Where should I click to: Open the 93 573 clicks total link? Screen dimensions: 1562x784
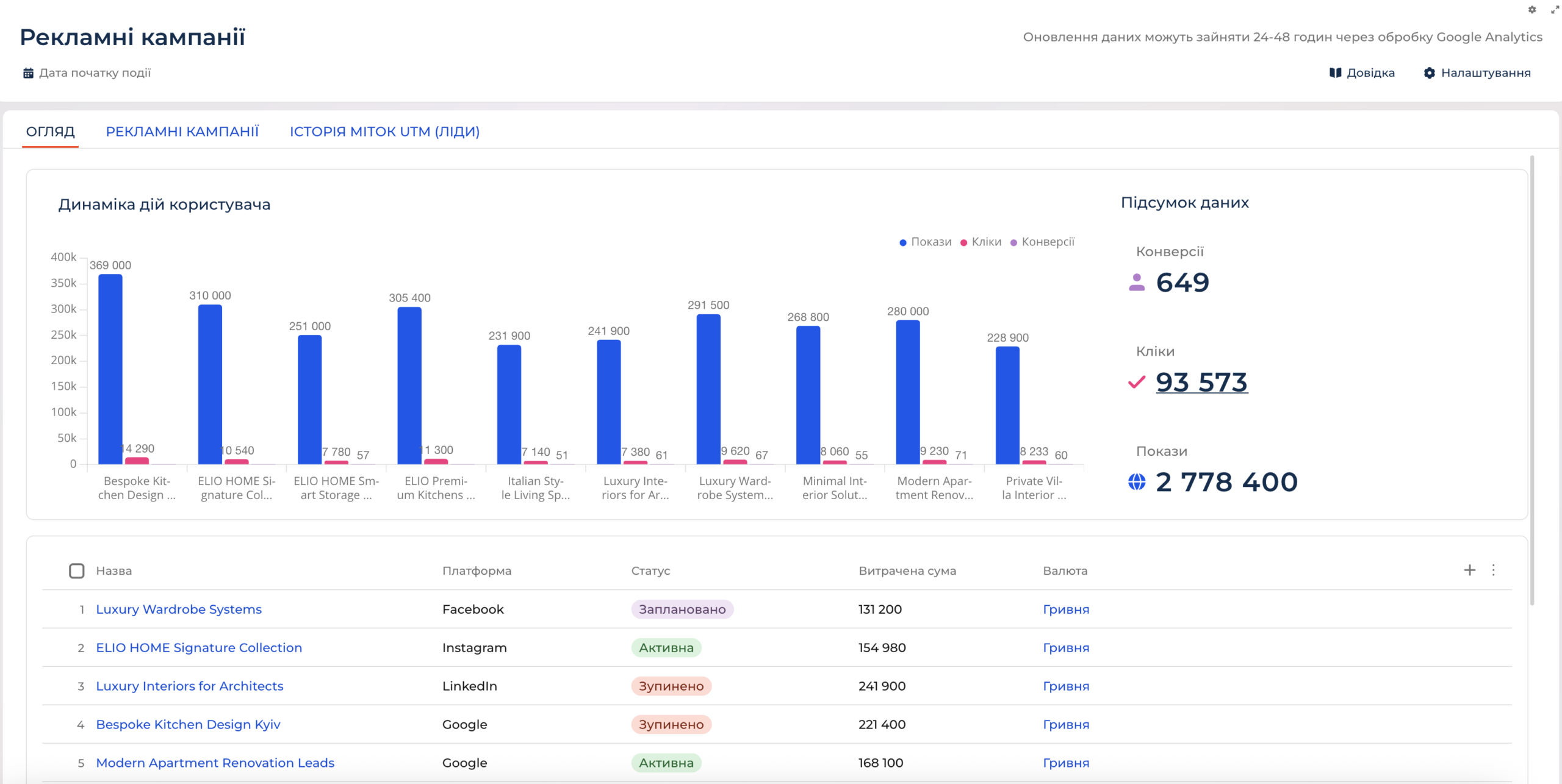[1201, 383]
